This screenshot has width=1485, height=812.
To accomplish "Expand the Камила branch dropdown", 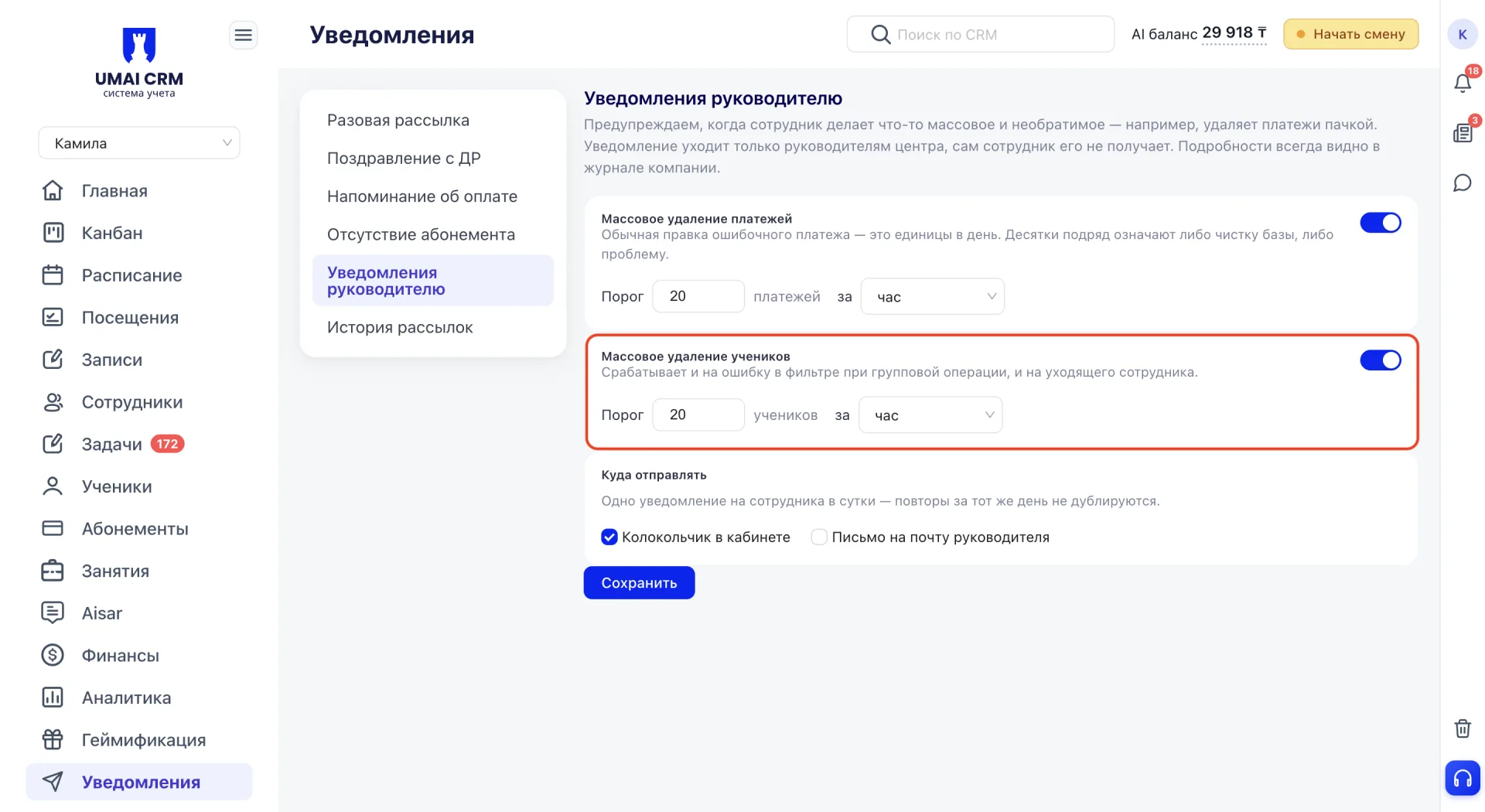I will pos(139,143).
